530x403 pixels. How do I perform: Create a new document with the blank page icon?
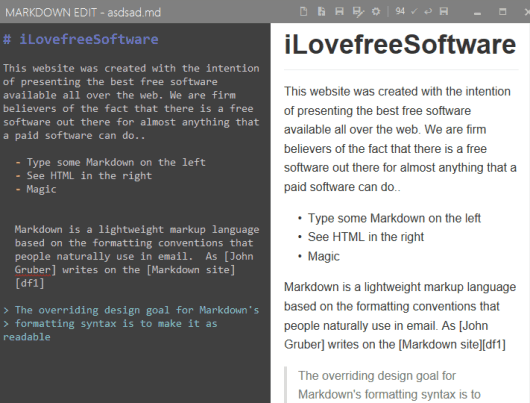tap(304, 12)
